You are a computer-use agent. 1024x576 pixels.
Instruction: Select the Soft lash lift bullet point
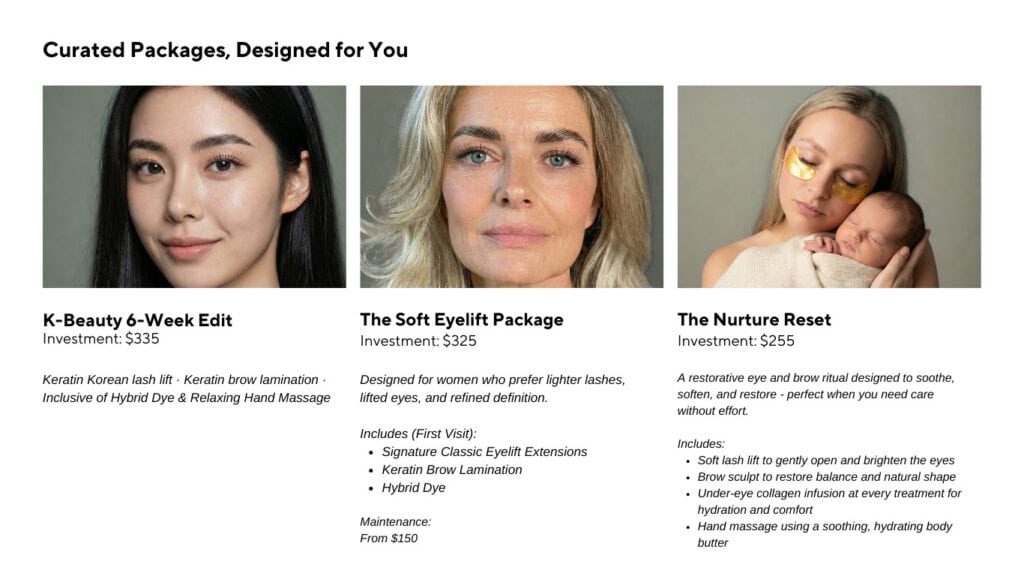point(826,460)
